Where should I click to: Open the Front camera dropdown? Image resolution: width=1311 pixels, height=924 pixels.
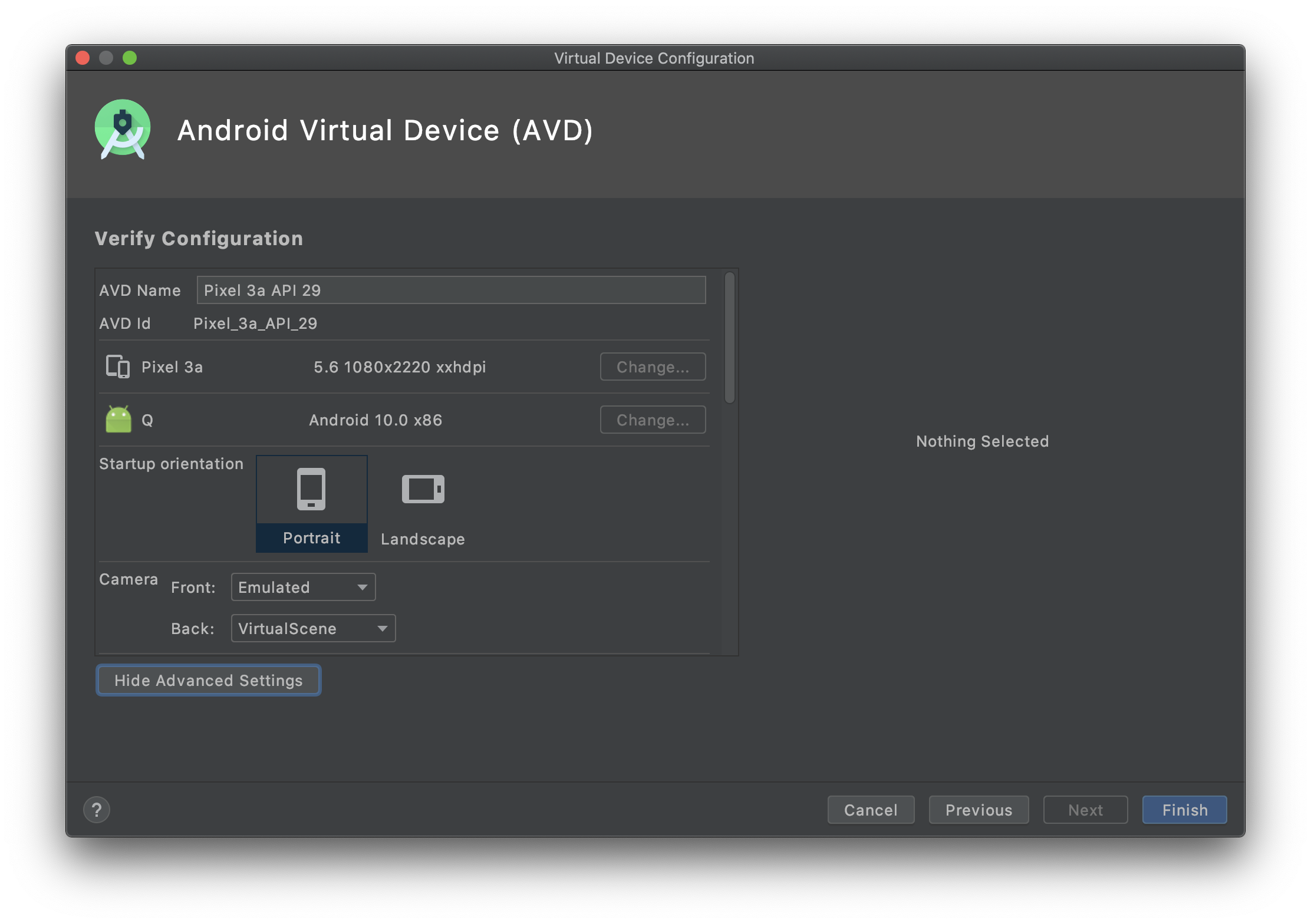click(303, 587)
